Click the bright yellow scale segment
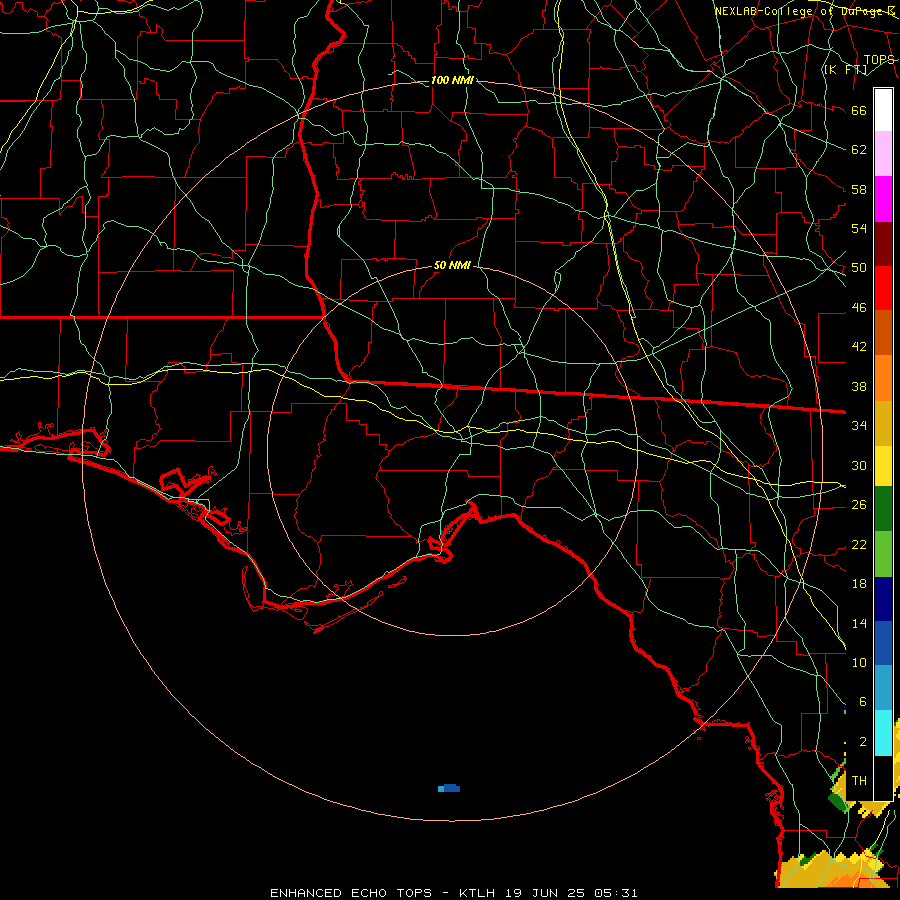 tap(883, 465)
